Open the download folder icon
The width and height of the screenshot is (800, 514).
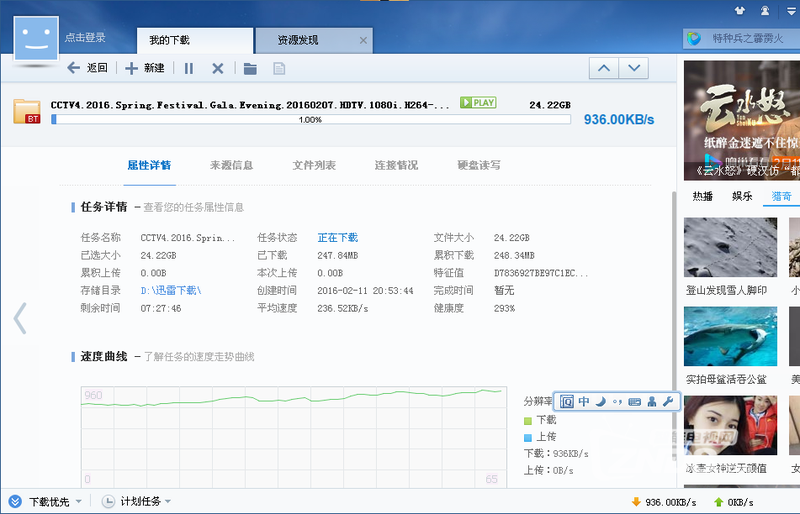coord(250,68)
